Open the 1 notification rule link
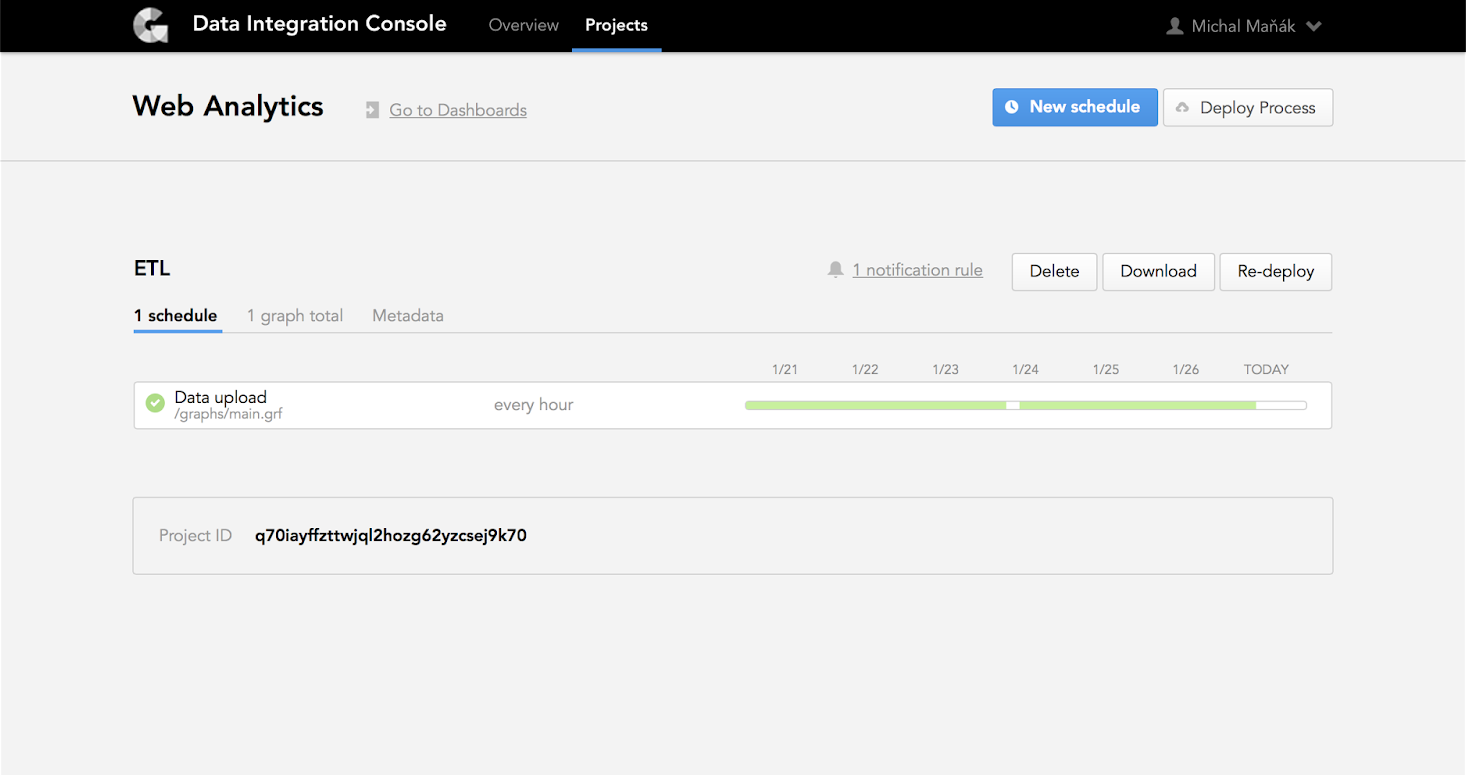This screenshot has height=775, width=1466. (917, 270)
